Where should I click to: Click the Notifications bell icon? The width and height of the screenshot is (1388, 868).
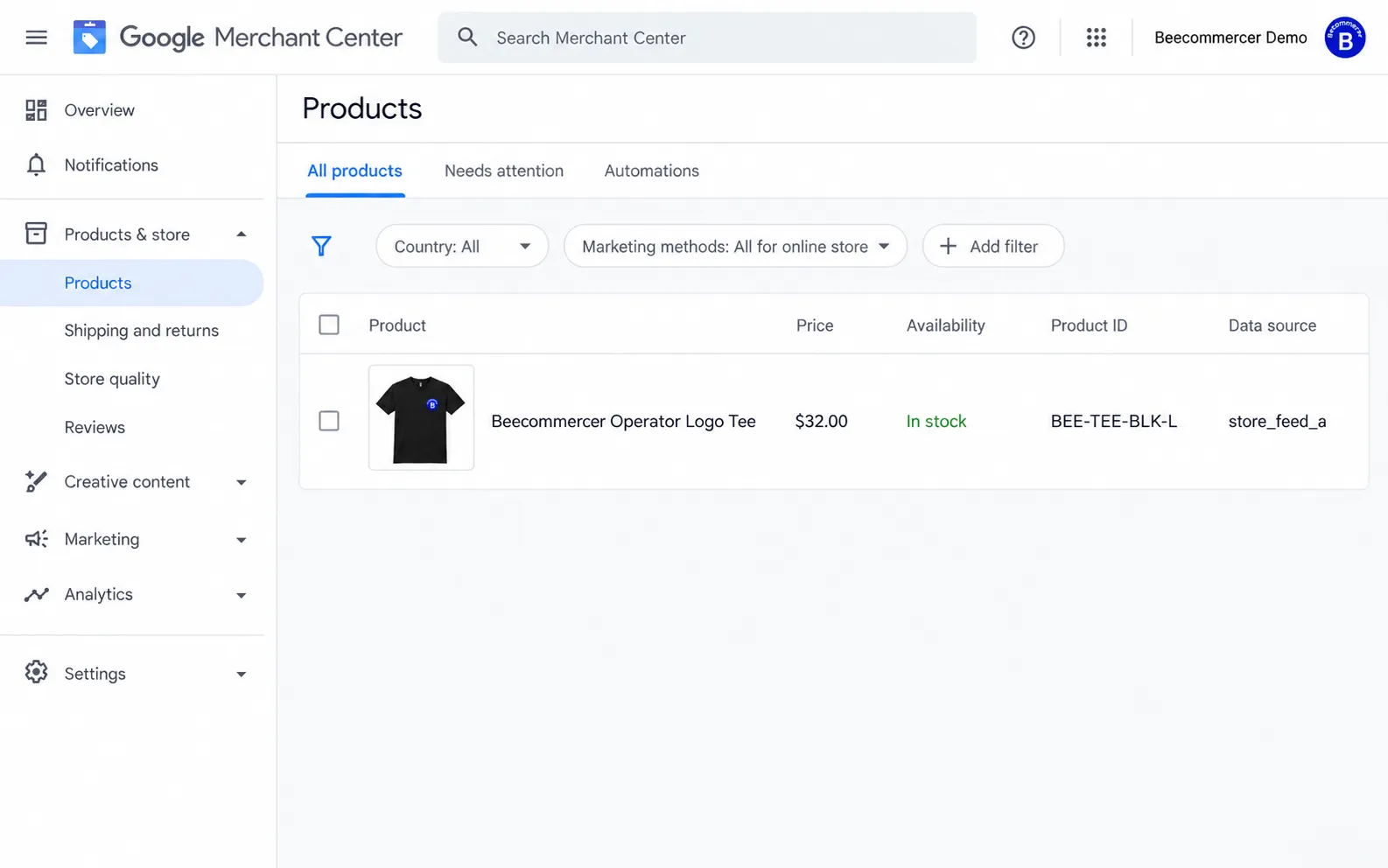pos(36,165)
